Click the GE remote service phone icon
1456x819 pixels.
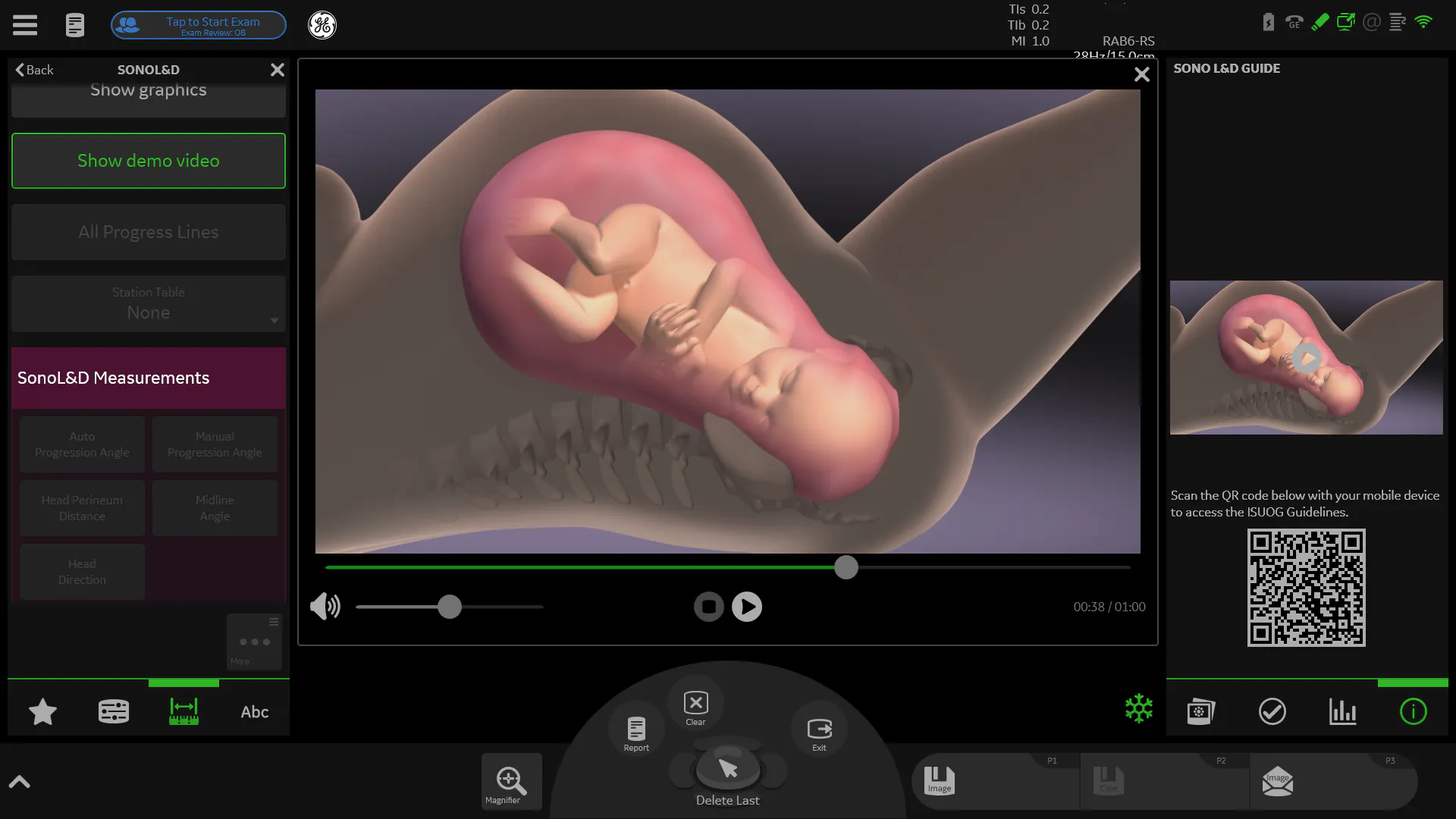tap(1294, 22)
